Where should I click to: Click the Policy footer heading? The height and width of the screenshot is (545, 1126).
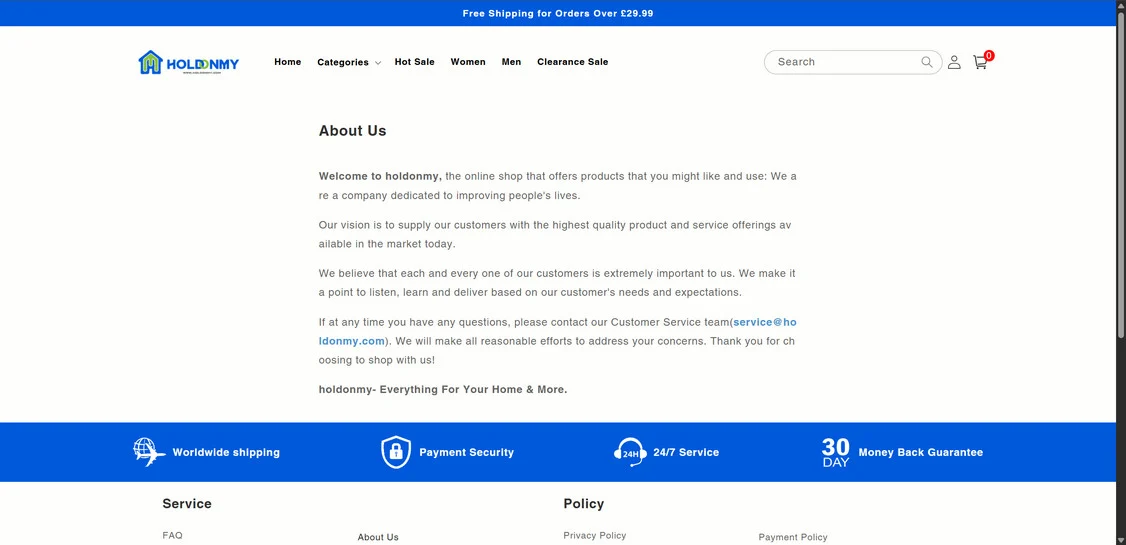pyautogui.click(x=584, y=504)
